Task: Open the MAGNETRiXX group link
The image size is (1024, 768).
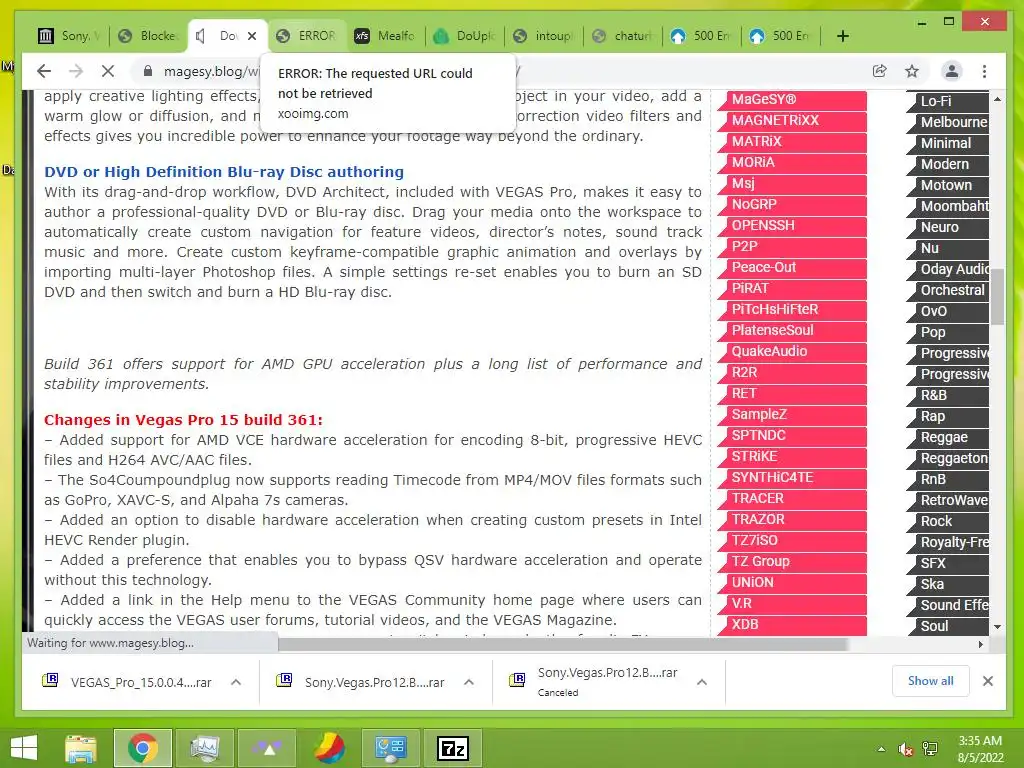Action: (x=793, y=120)
